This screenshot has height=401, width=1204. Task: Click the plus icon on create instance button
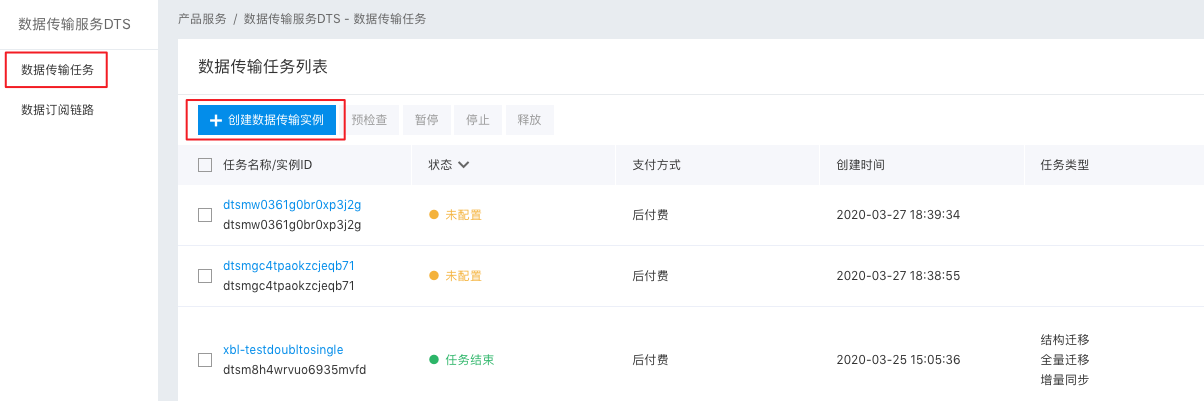click(215, 120)
